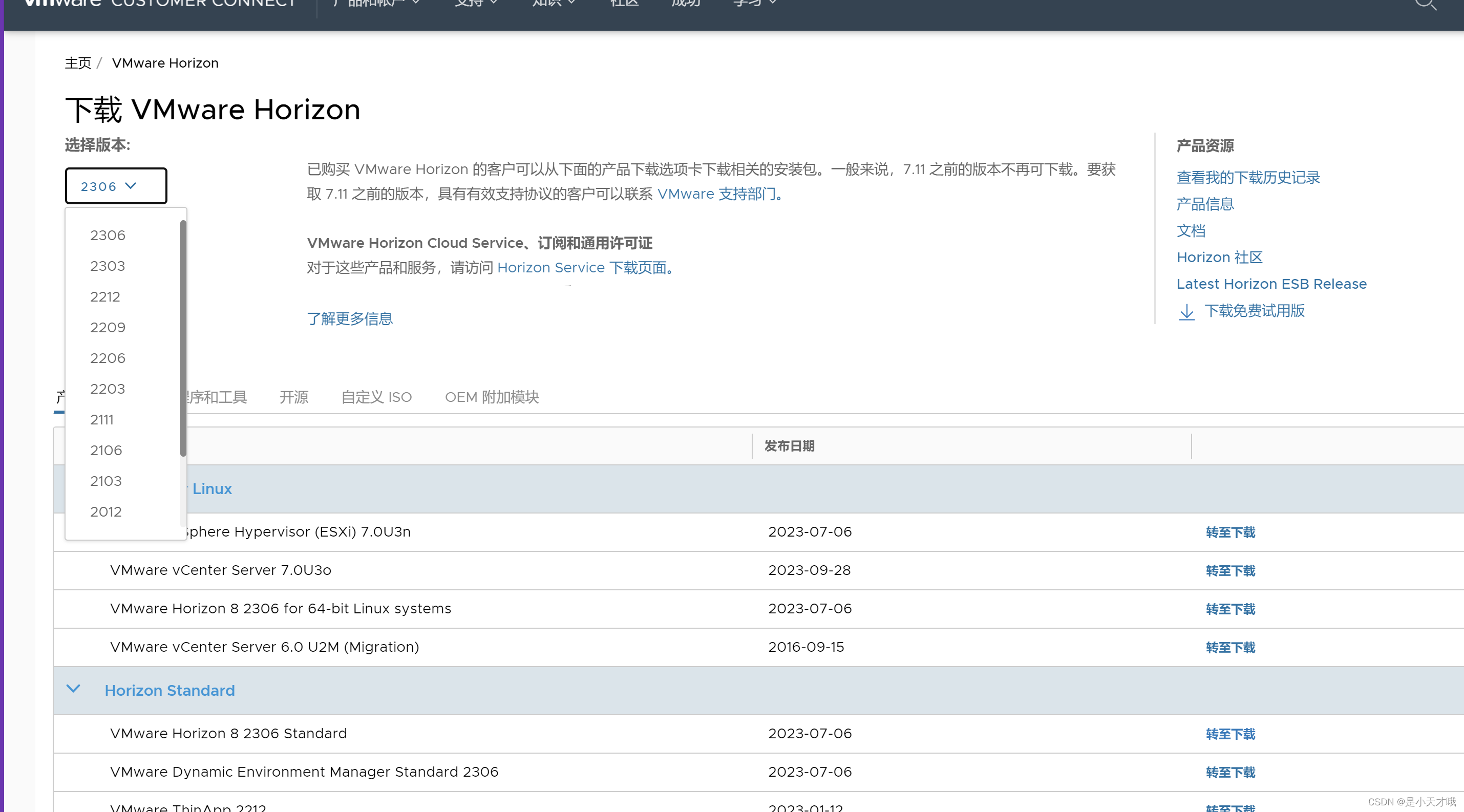Pick version 2012 from the list

(105, 511)
